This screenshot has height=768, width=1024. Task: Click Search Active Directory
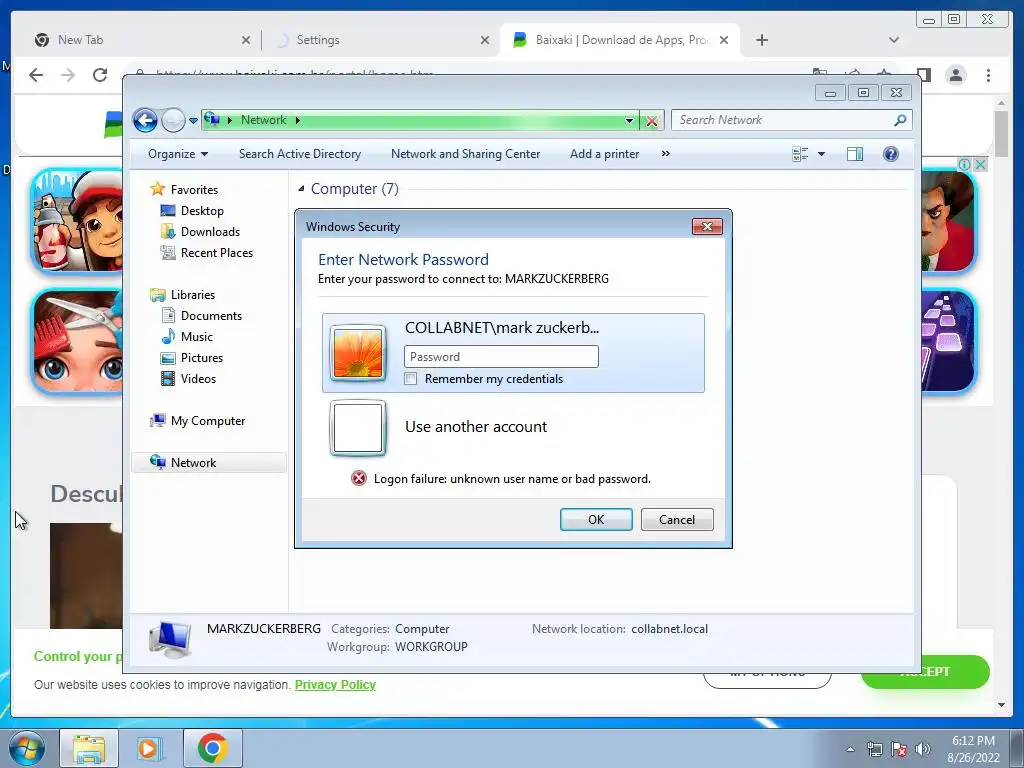(x=300, y=154)
